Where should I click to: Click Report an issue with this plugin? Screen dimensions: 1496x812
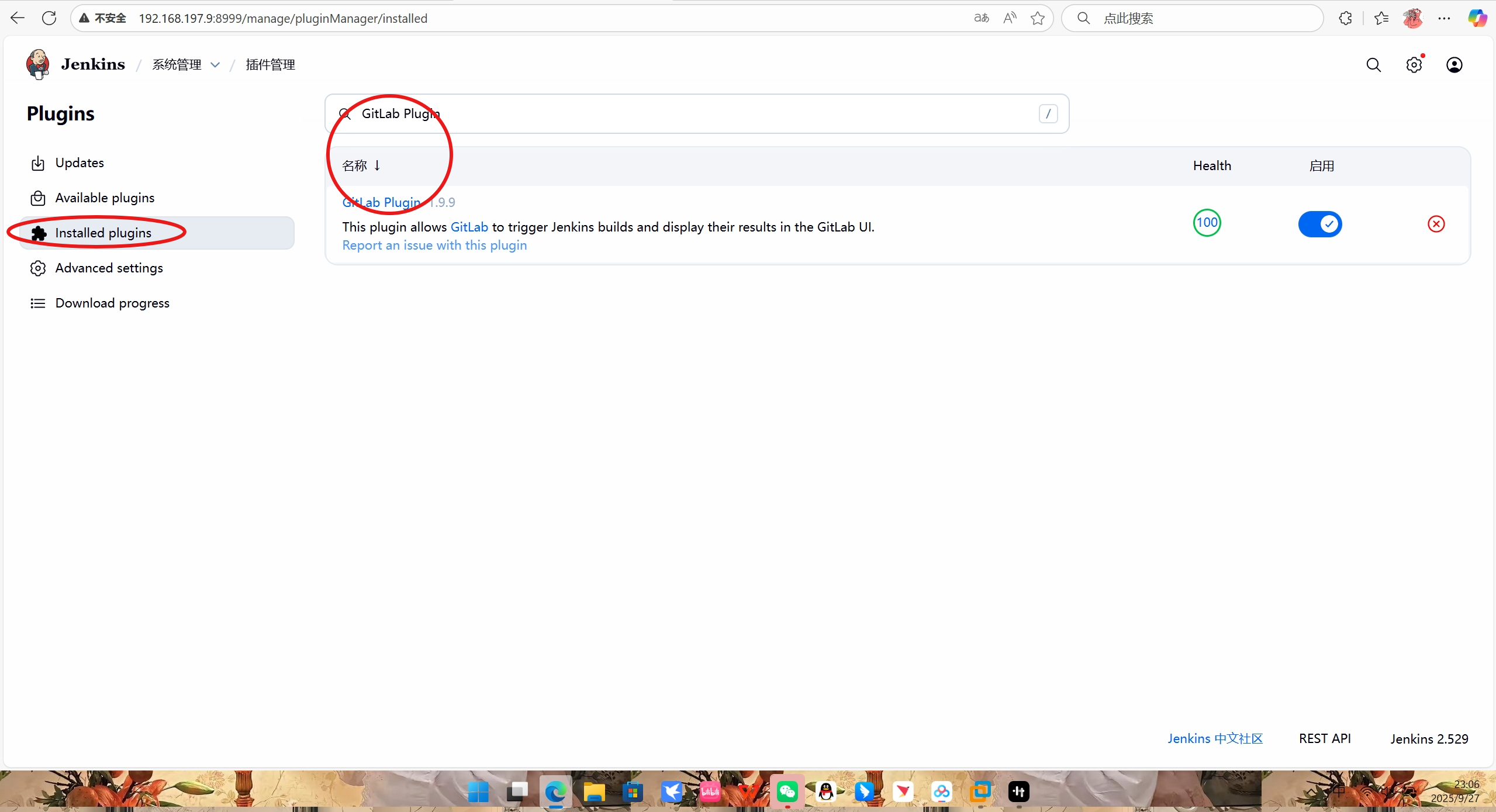(x=434, y=246)
